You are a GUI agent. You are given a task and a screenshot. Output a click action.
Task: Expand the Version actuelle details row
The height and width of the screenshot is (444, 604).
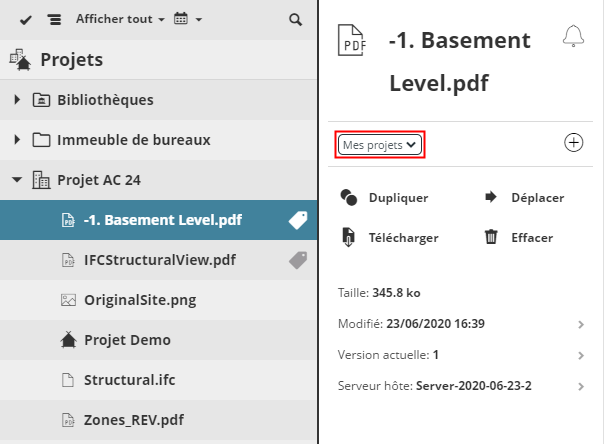tap(581, 355)
